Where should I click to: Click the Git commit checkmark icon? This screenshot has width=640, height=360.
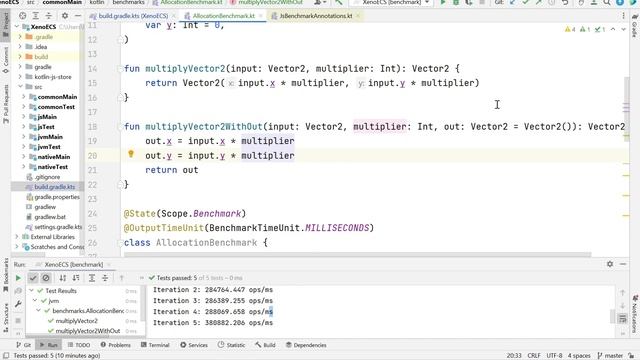tap(525, 2)
